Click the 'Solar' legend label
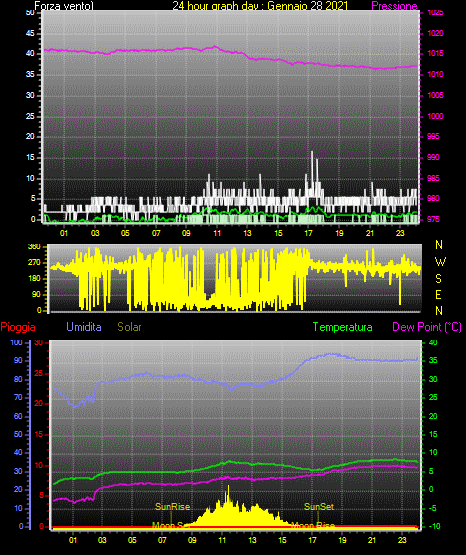The height and width of the screenshot is (555, 466). point(129,327)
